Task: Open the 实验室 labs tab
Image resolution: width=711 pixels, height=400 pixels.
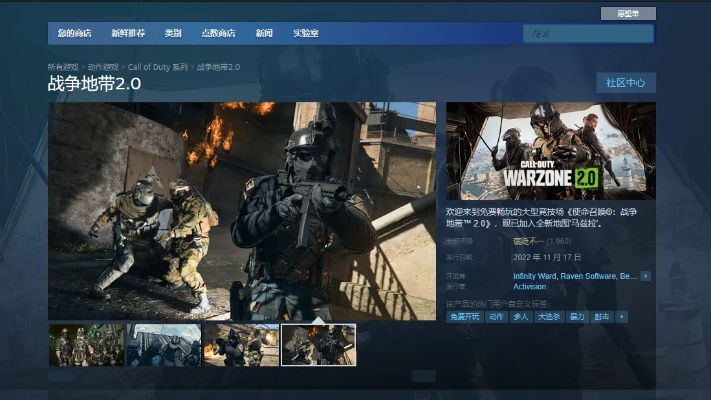Action: tap(306, 33)
